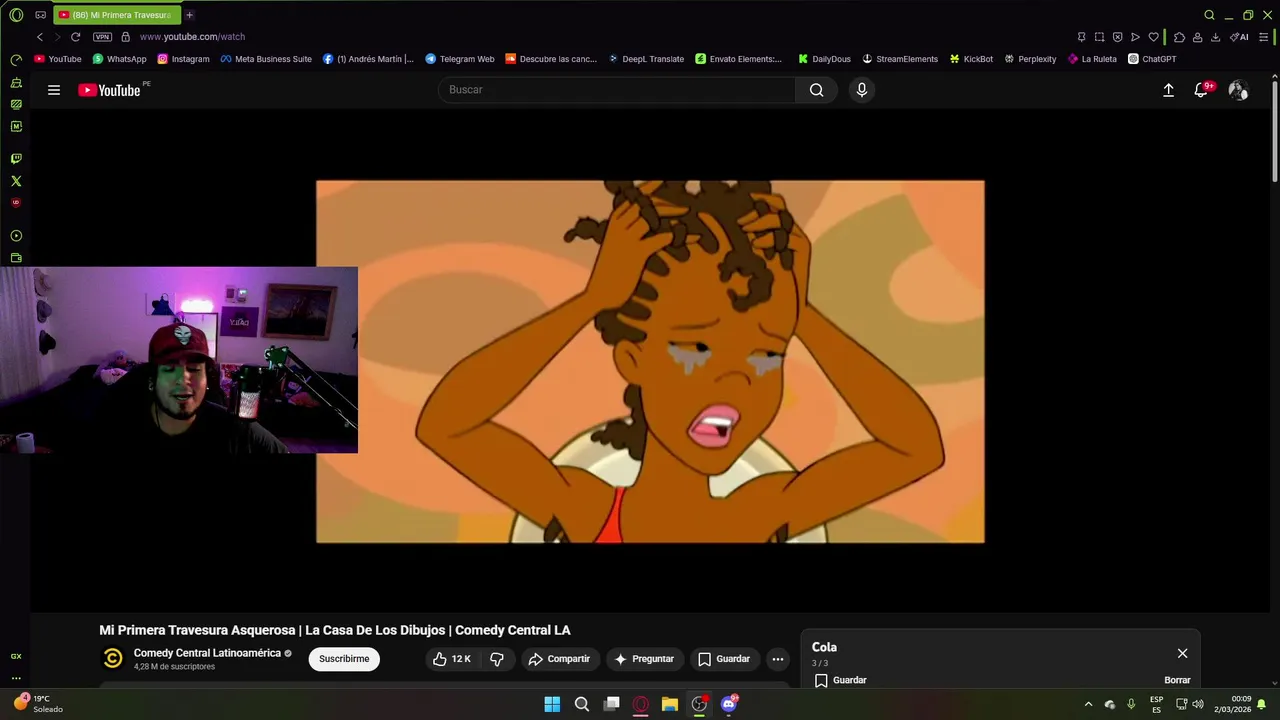The height and width of the screenshot is (720, 1280).
Task: Open the ChatGPT bookmark
Action: pos(1152,59)
